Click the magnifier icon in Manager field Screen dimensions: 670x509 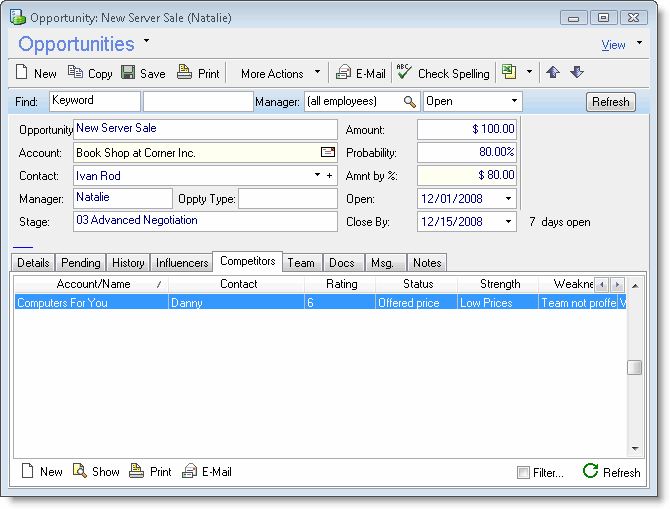[x=409, y=102]
